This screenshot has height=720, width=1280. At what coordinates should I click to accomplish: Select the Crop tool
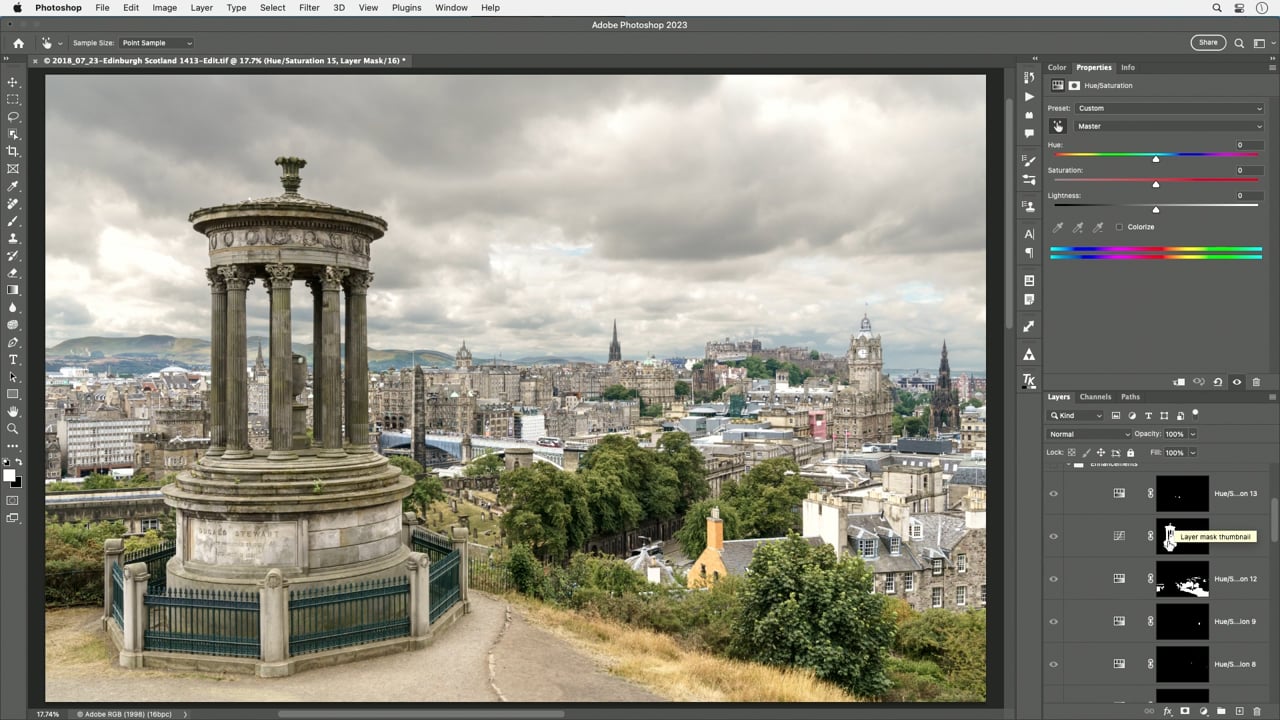(x=13, y=151)
